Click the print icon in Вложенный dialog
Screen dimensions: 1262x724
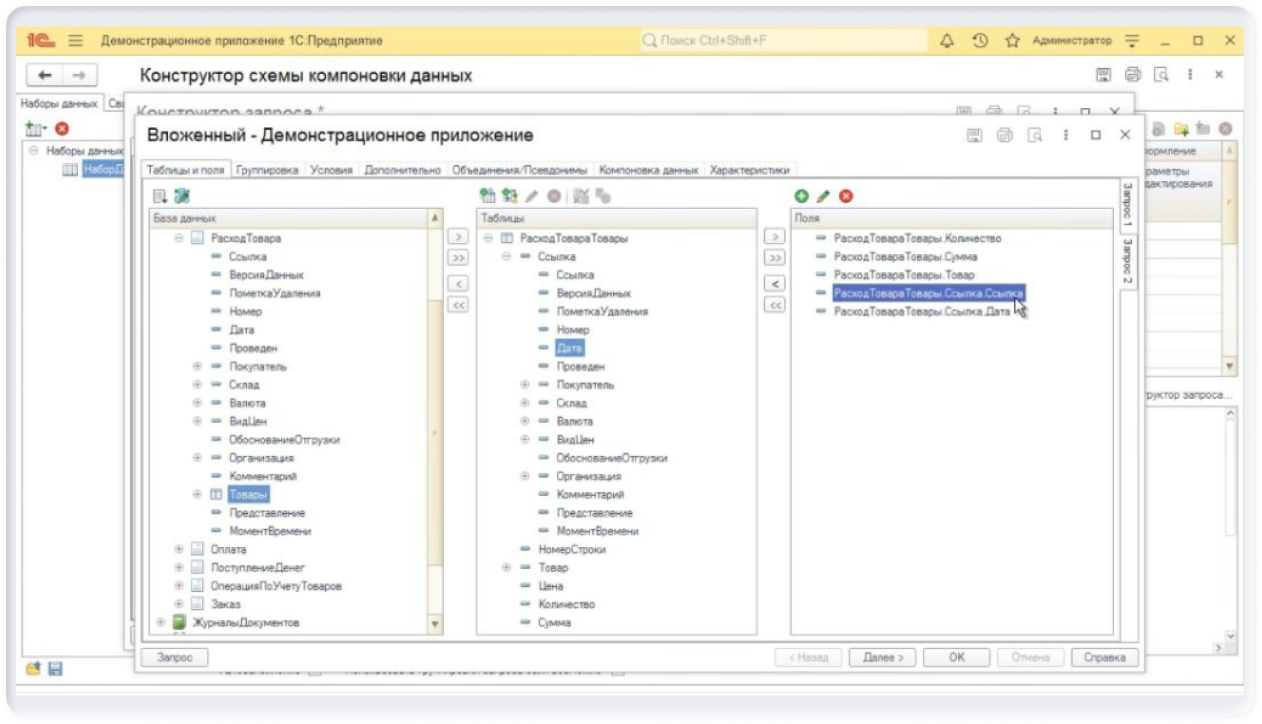point(1005,135)
